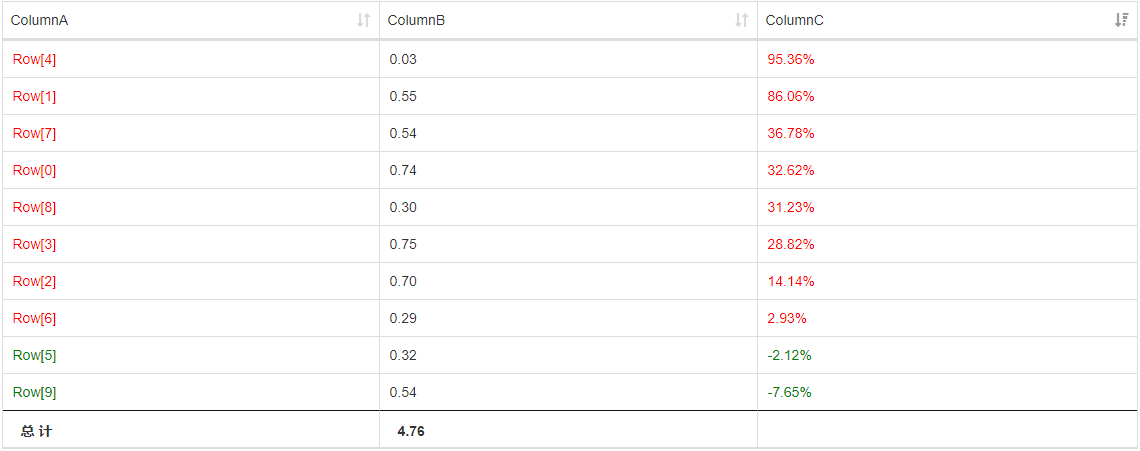The width and height of the screenshot is (1140, 451).
Task: Click the 0.55 value in ColumnB
Action: pyautogui.click(x=403, y=97)
